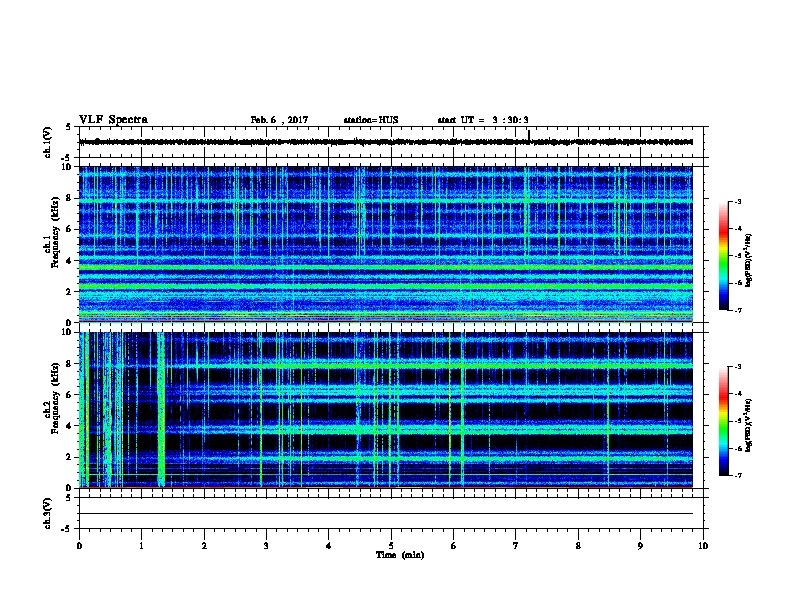Click the 'ch.3(V)' axis label

pyautogui.click(x=47, y=513)
